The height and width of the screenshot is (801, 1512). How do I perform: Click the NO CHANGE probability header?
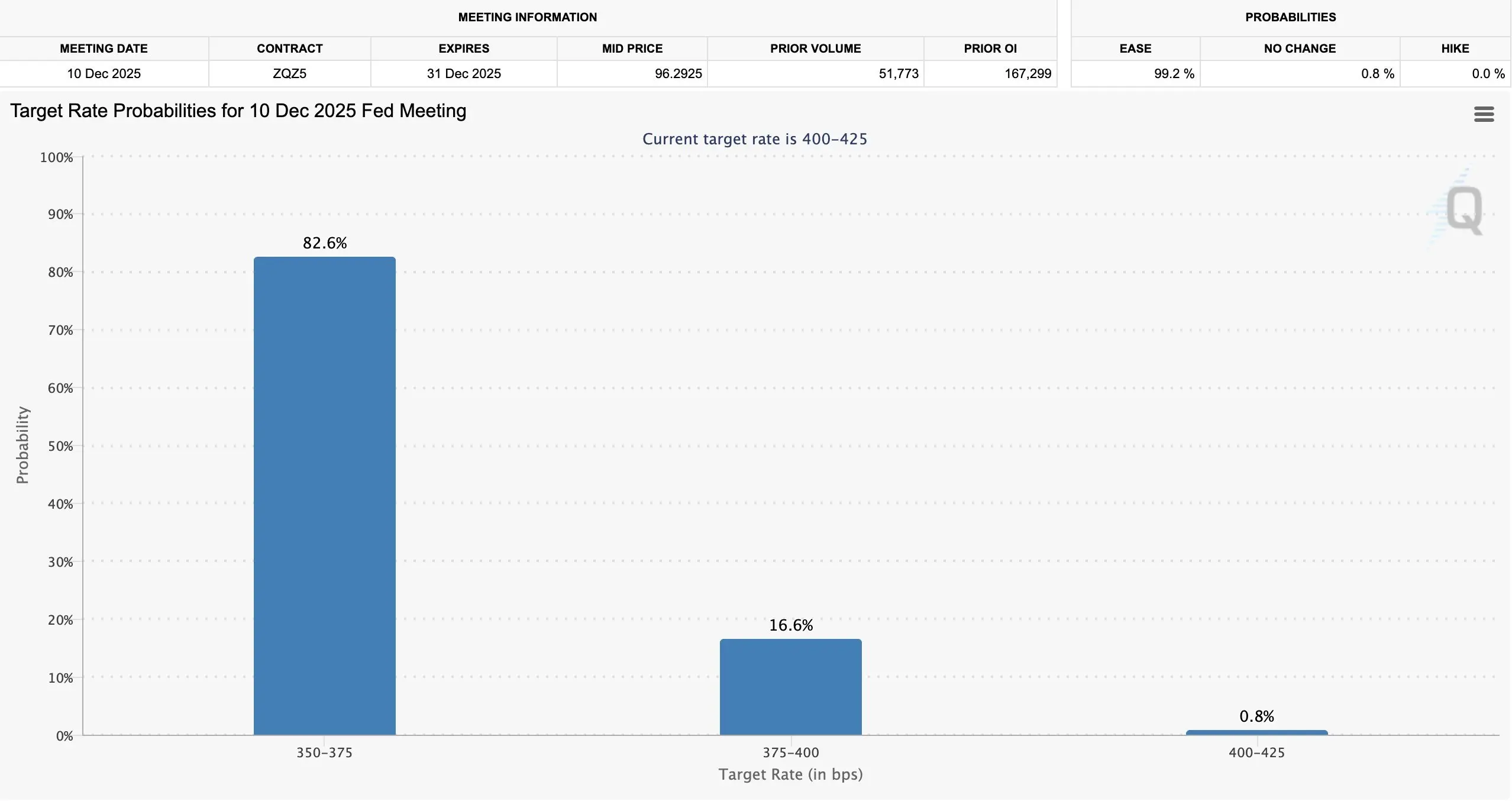[x=1300, y=49]
